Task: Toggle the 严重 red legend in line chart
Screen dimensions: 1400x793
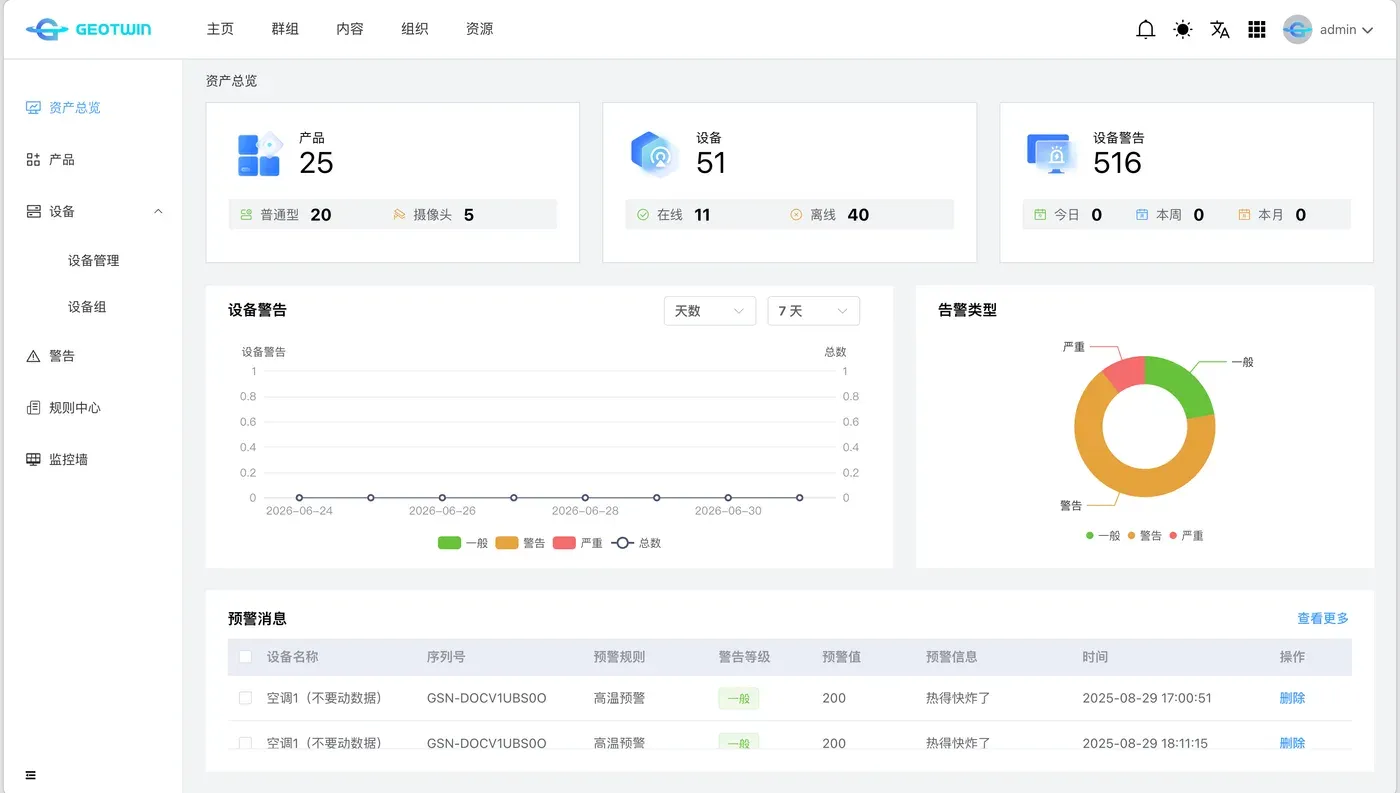Action: [x=577, y=543]
